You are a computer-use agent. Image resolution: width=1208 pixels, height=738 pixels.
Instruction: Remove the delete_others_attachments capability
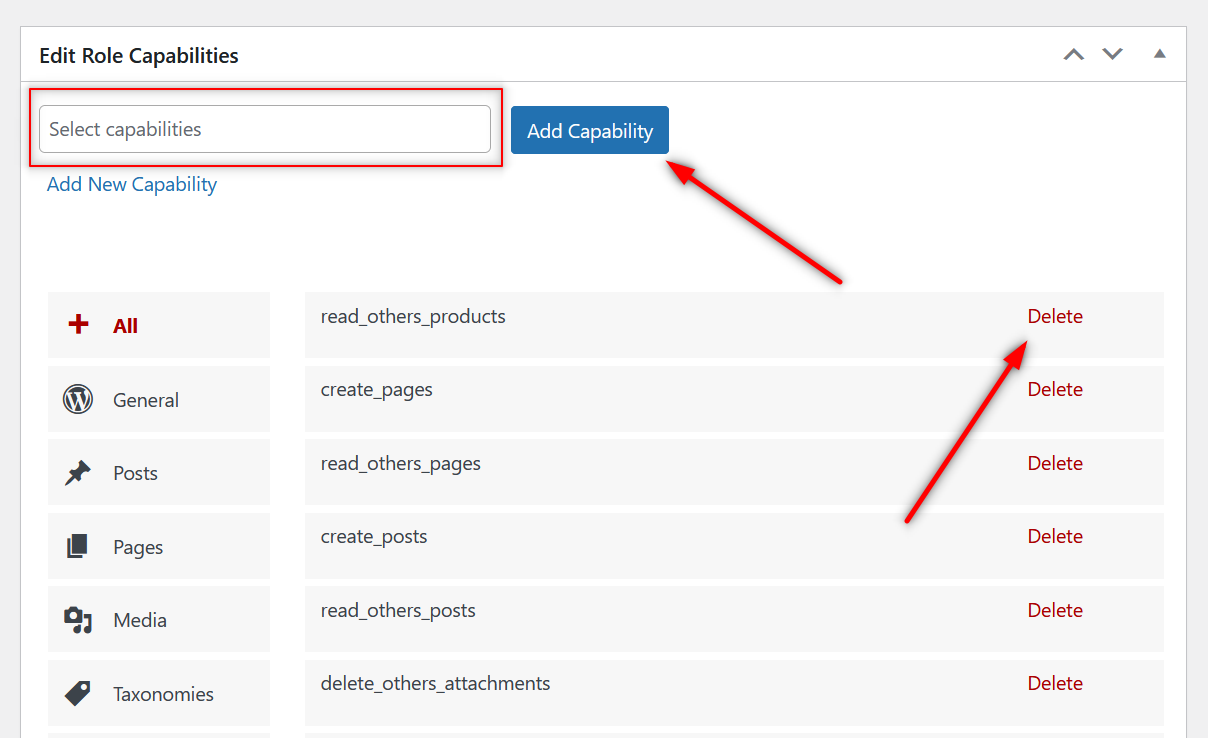[x=1055, y=683]
